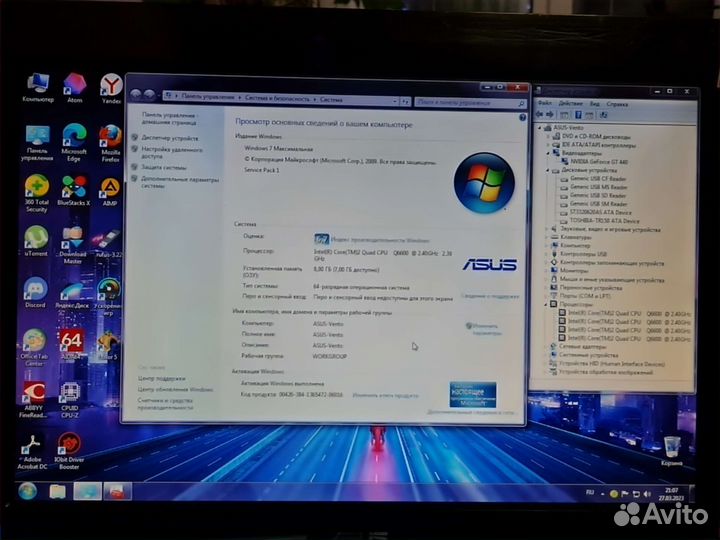Launch BlueStacks X from the desktop
This screenshot has width=720, height=540.
(73, 191)
